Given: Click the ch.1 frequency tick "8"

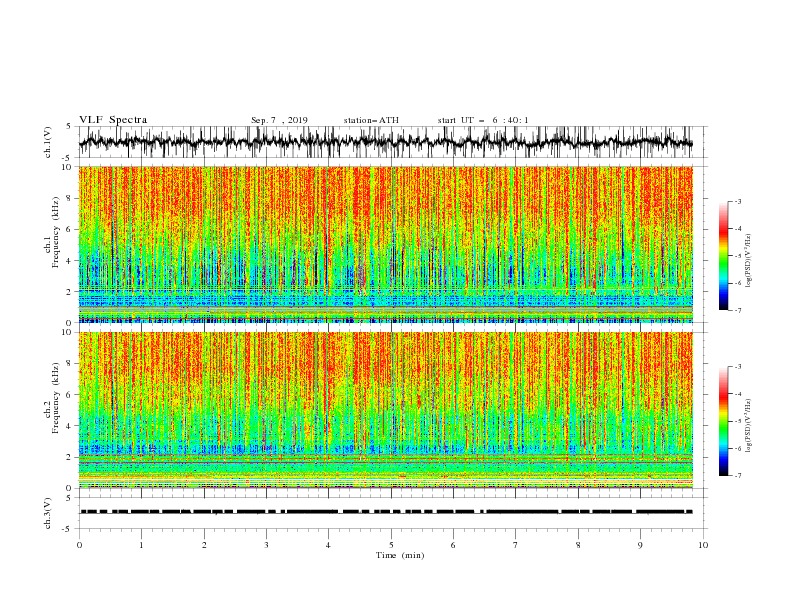Looking at the screenshot, I should pos(69,198).
